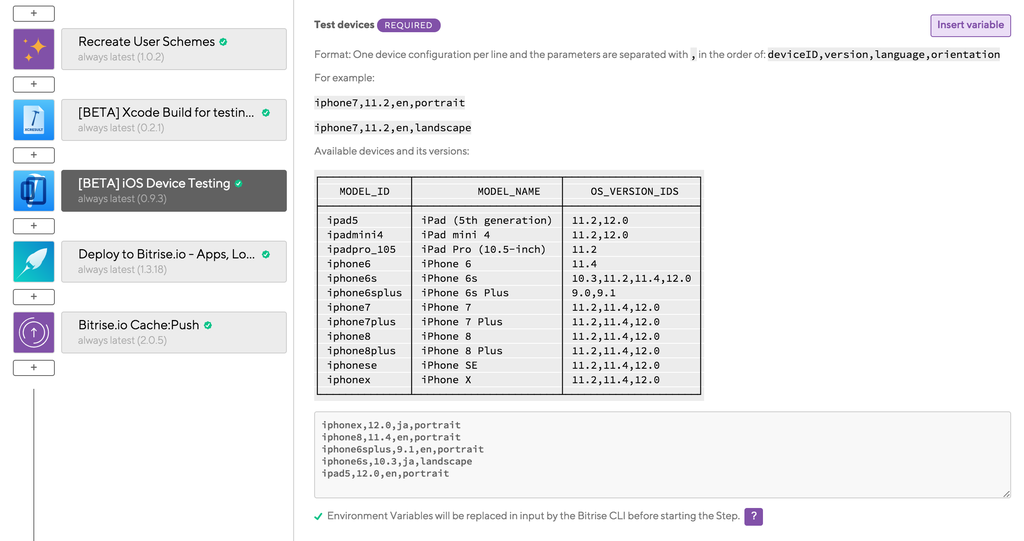
Task: Click the 10.3,11.2,11.4,12.0 versions cell
Action: (632, 278)
